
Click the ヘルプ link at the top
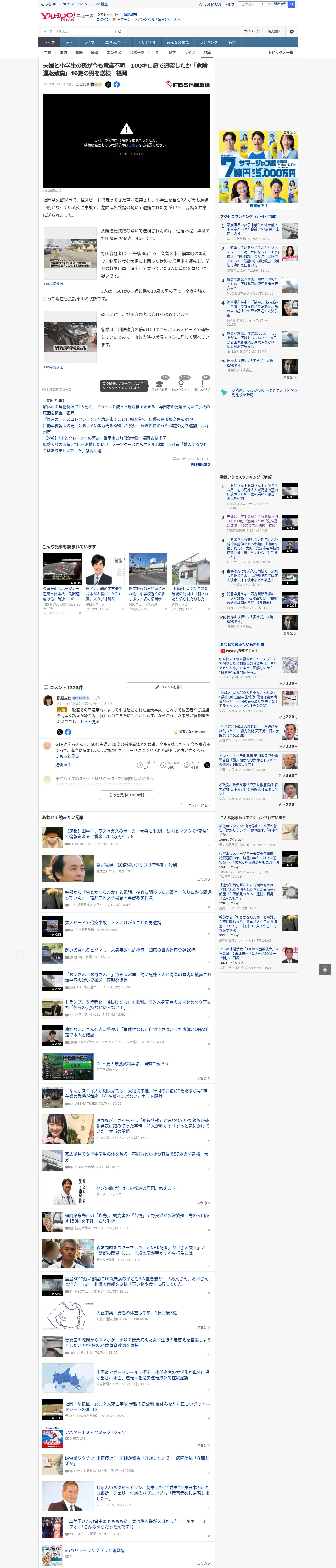[x=229, y=4]
